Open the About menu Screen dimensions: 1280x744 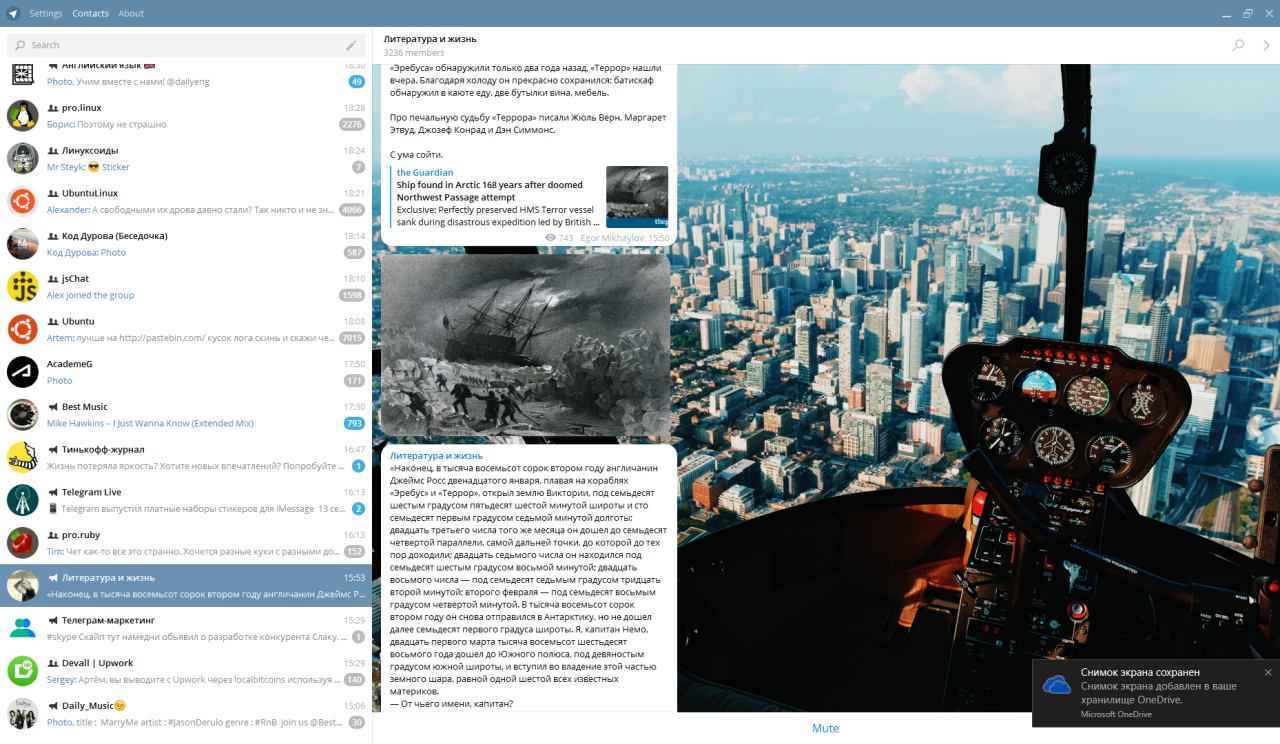[131, 13]
